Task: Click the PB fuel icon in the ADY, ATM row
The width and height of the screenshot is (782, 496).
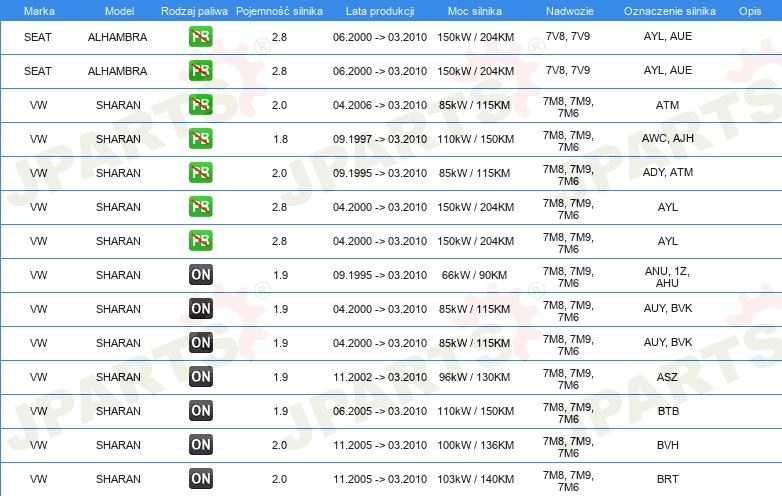Action: (200, 172)
